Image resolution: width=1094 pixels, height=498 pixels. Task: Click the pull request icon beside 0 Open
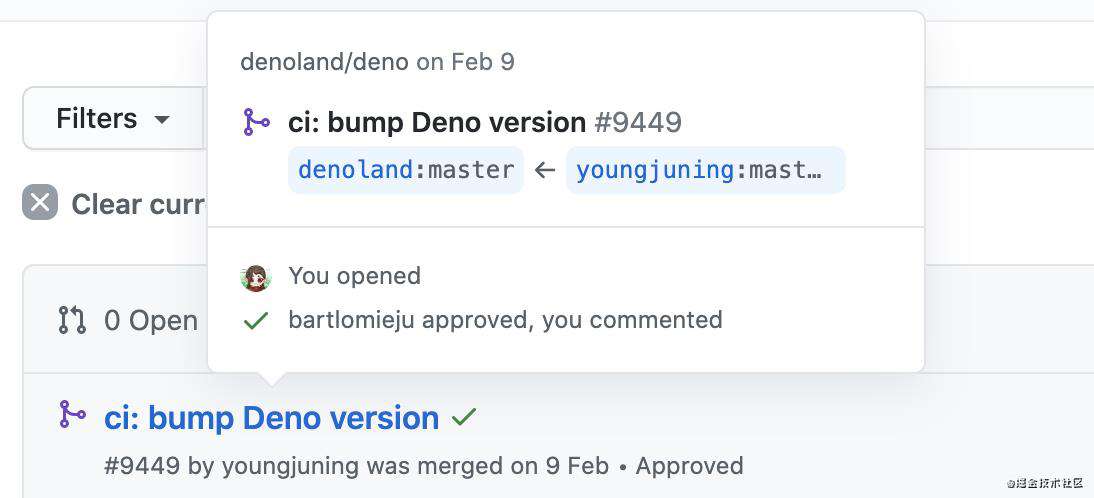(x=72, y=320)
